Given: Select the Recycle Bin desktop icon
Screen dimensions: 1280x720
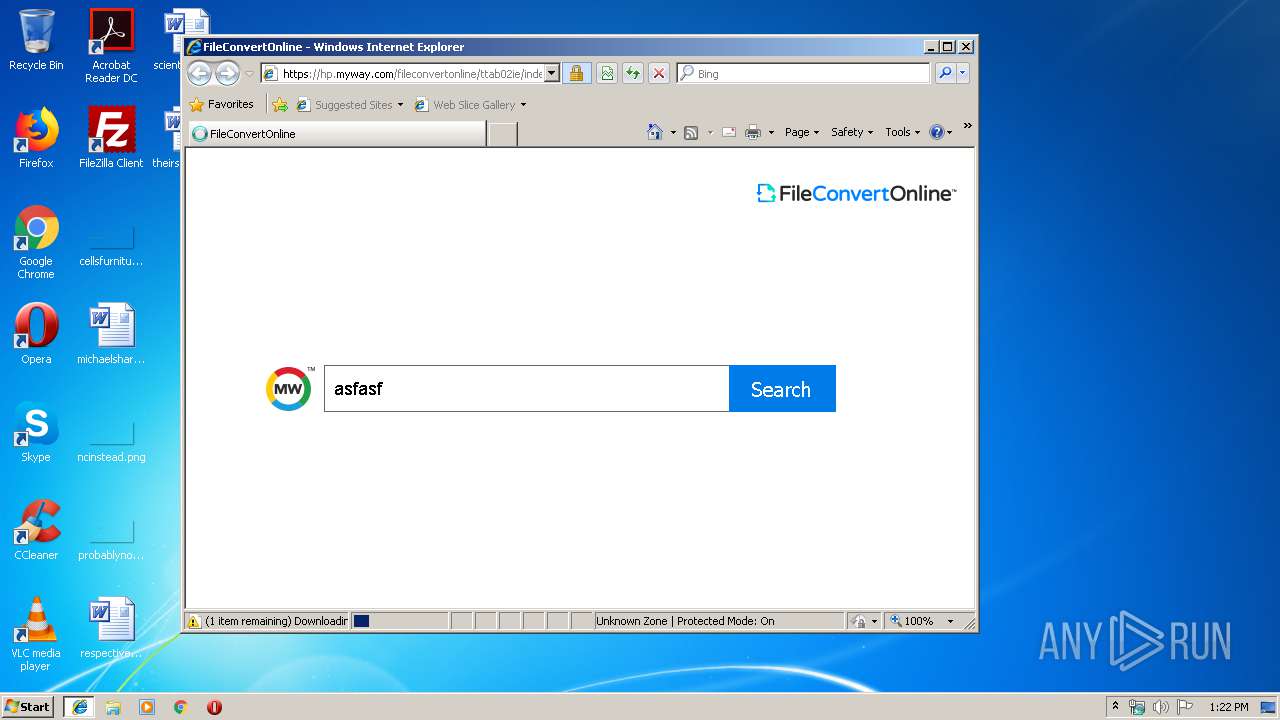Looking at the screenshot, I should pyautogui.click(x=36, y=40).
